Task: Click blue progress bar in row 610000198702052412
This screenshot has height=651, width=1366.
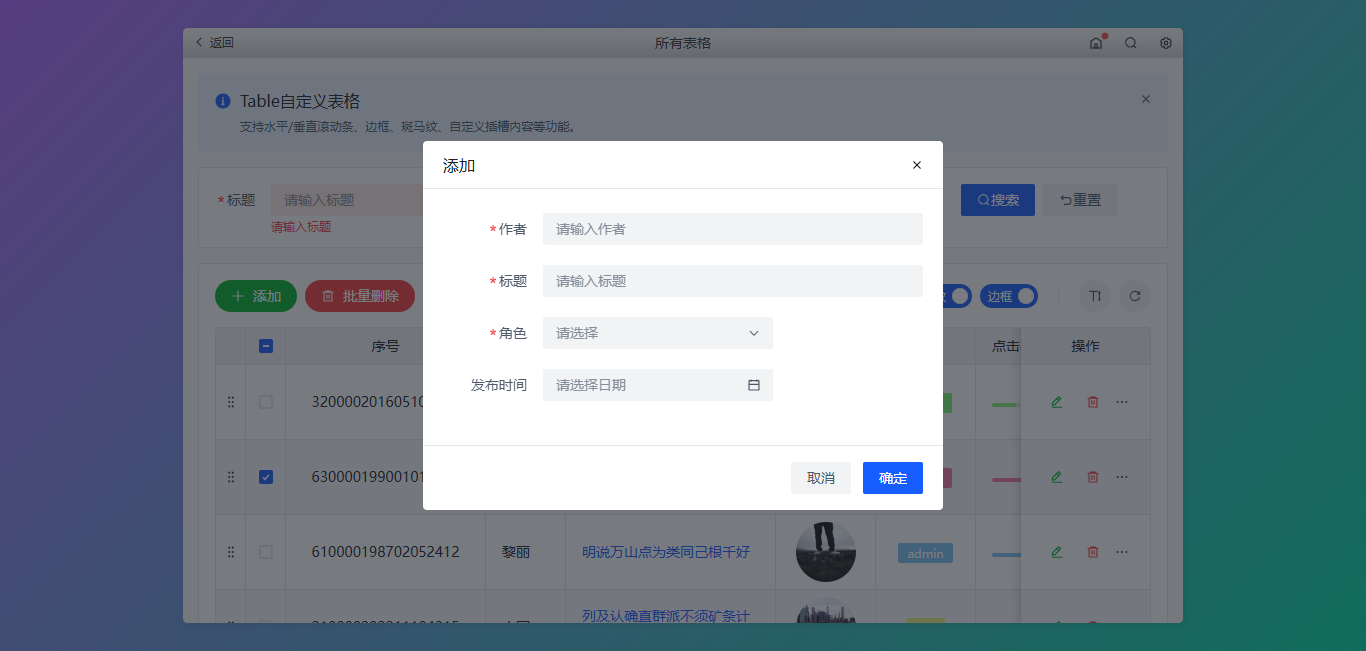Action: point(1006,555)
